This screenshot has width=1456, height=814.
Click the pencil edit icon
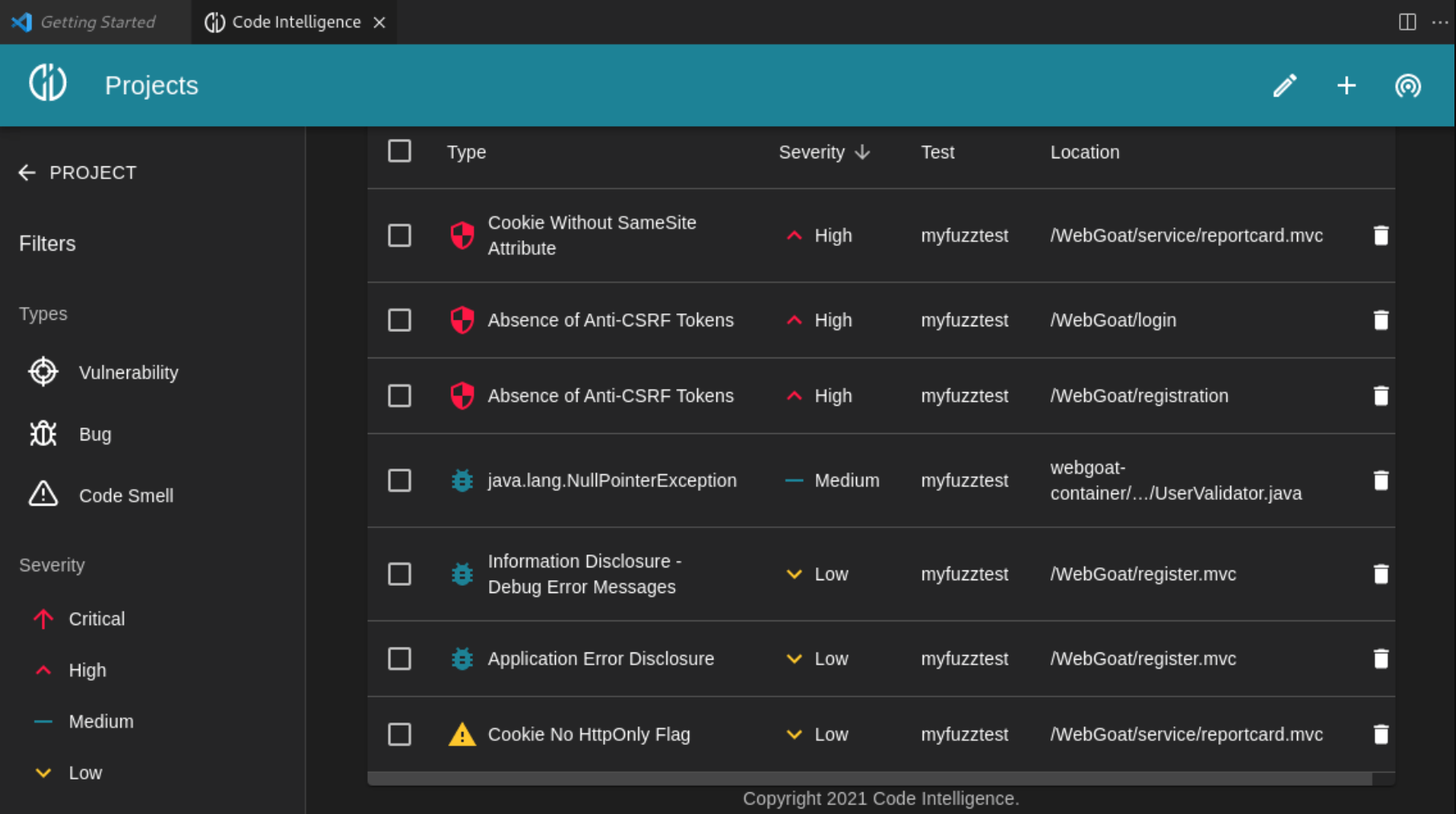click(1285, 85)
